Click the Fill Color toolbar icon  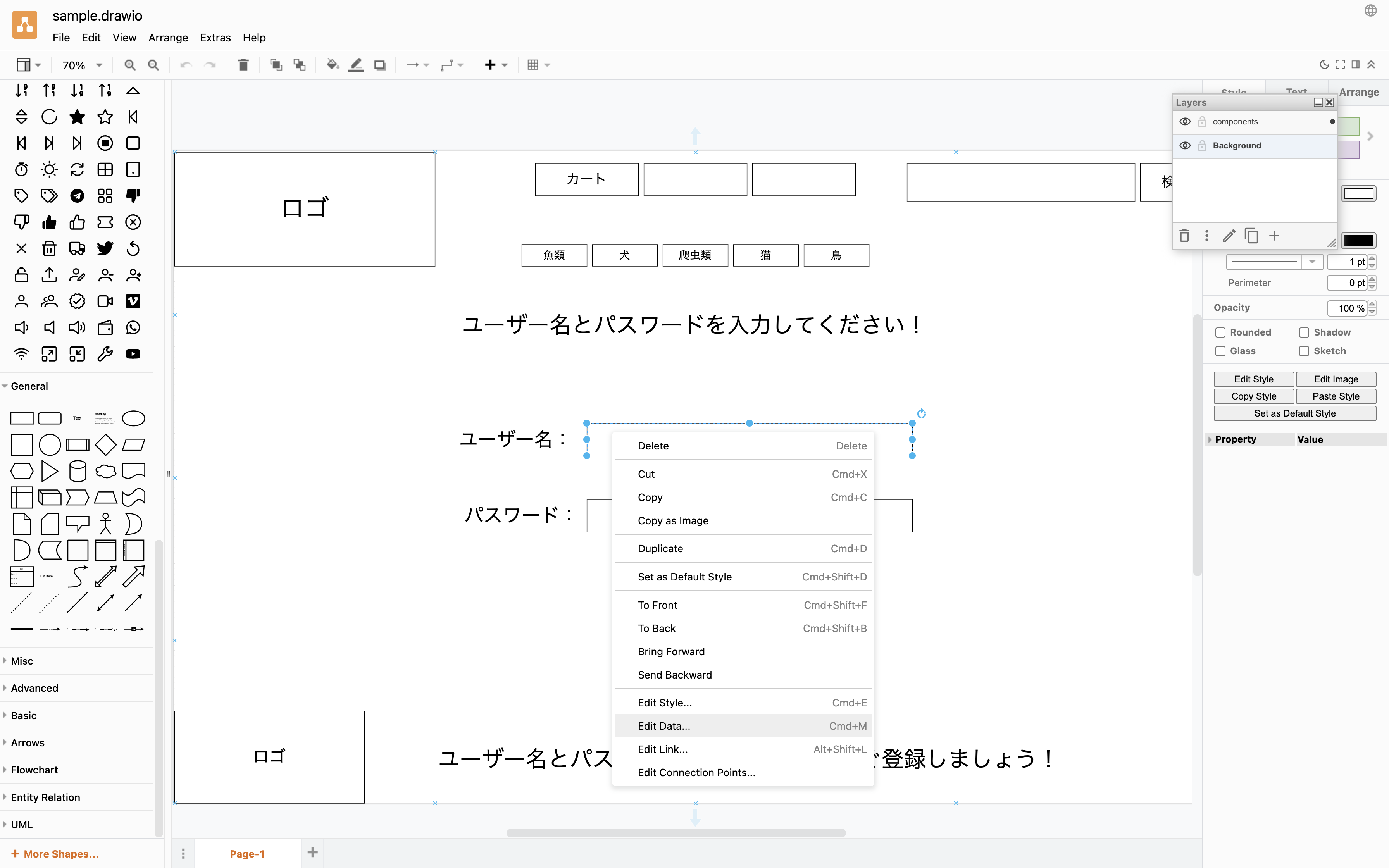(332, 65)
